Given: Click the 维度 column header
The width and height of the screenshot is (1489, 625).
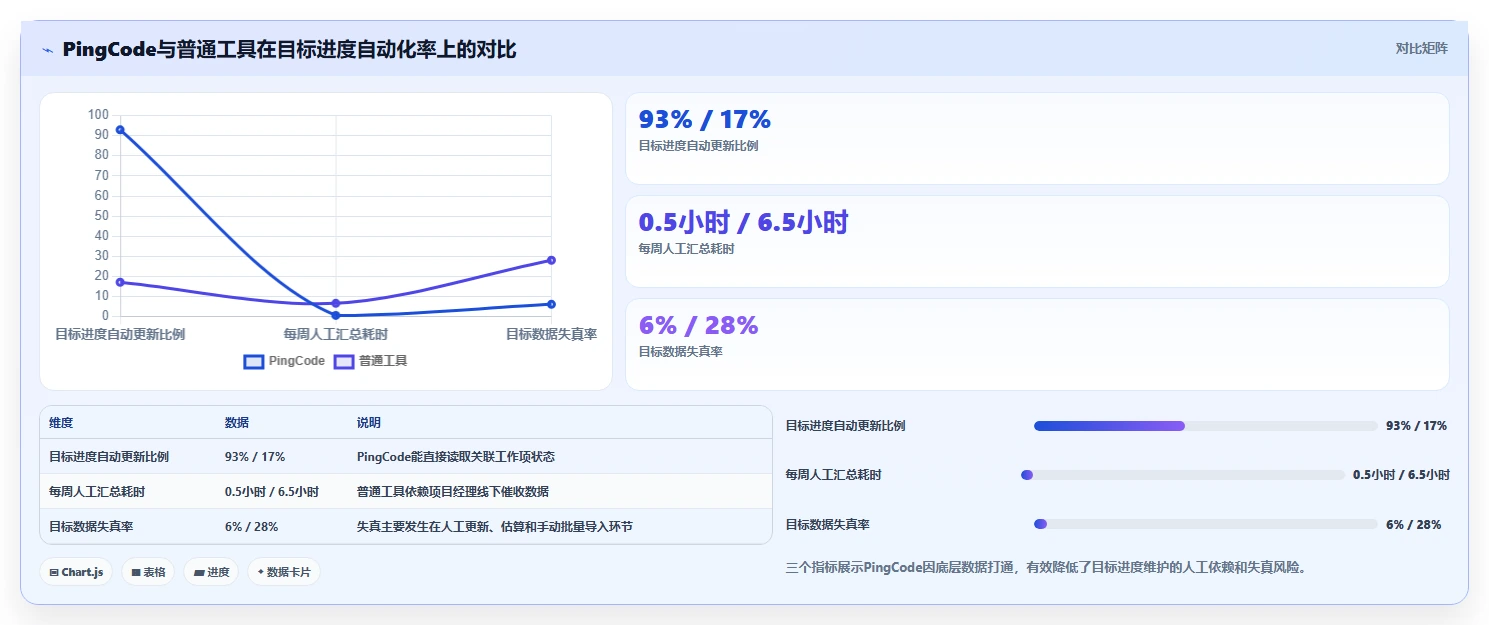Looking at the screenshot, I should [x=61, y=423].
